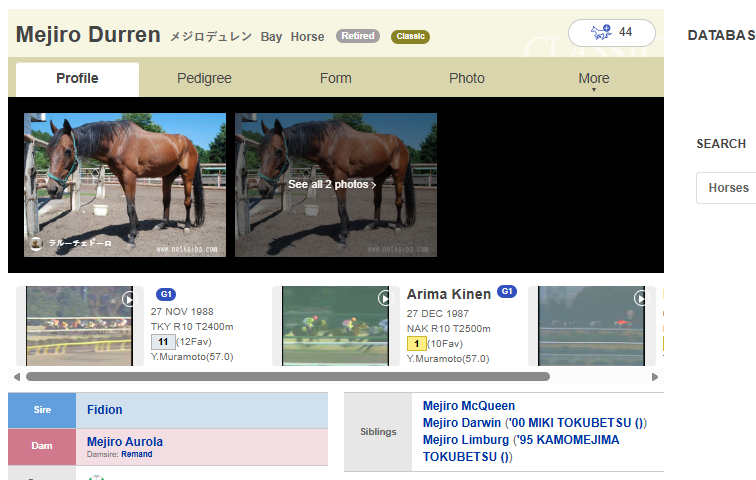Click the date 27 NOV 1988
The image size is (756, 480).
(x=182, y=312)
